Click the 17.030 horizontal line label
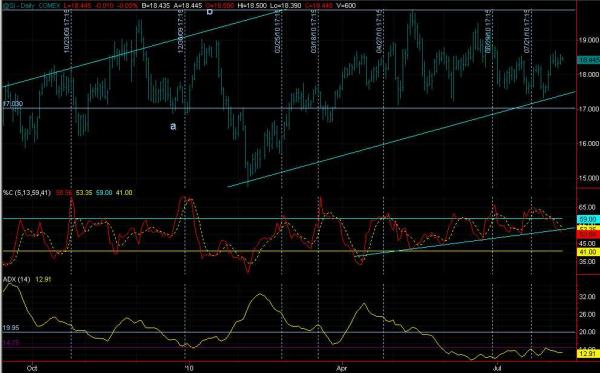 pyautogui.click(x=13, y=104)
